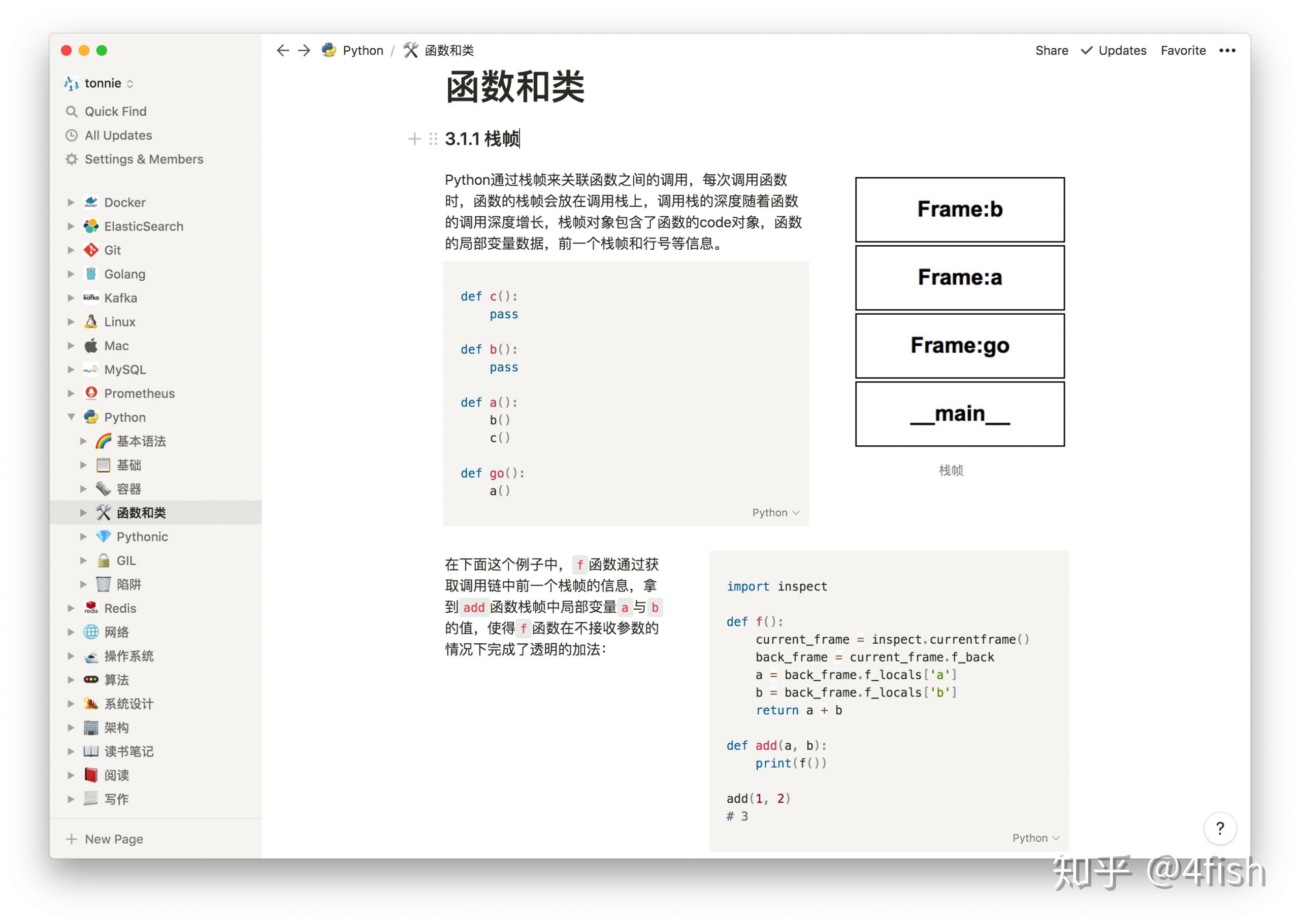
Task: Open the 读书笔记 page
Action: [156, 752]
